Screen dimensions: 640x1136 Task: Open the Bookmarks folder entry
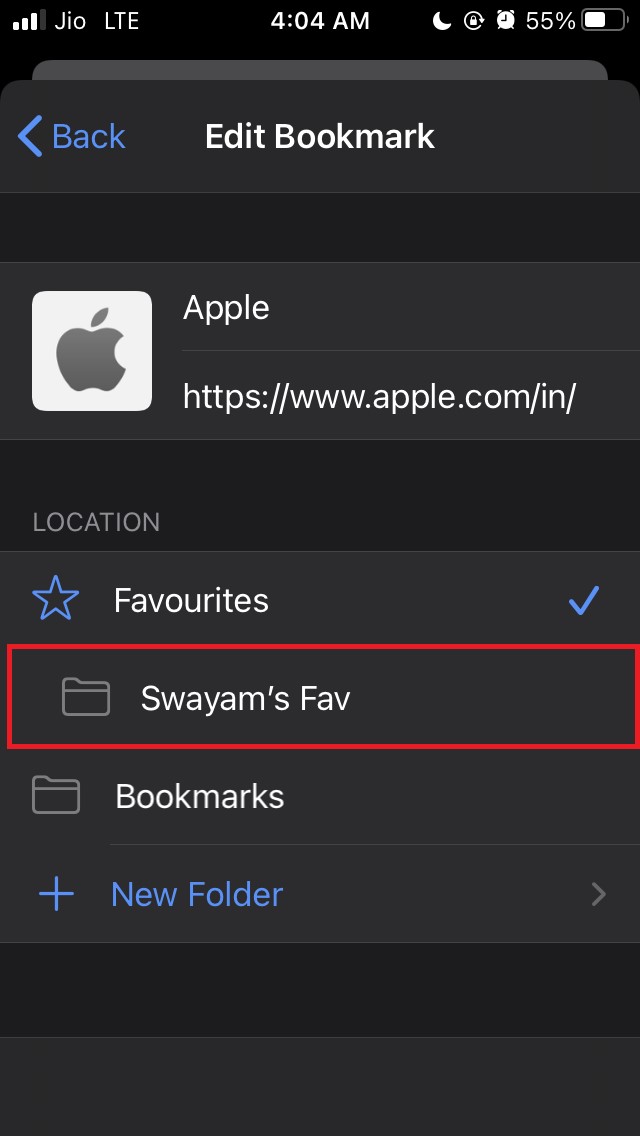(200, 795)
